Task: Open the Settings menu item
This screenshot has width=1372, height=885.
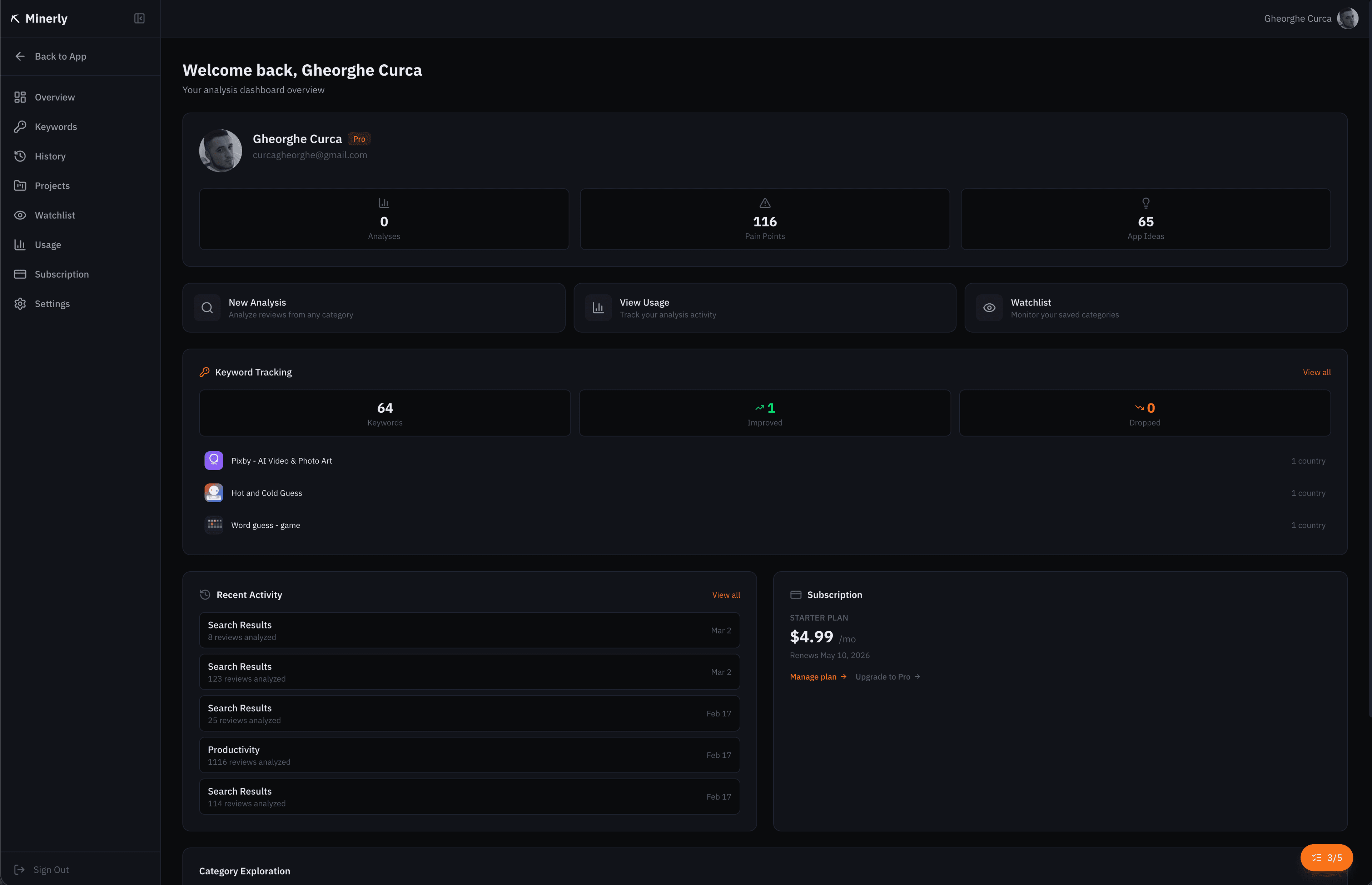Action: pos(80,303)
